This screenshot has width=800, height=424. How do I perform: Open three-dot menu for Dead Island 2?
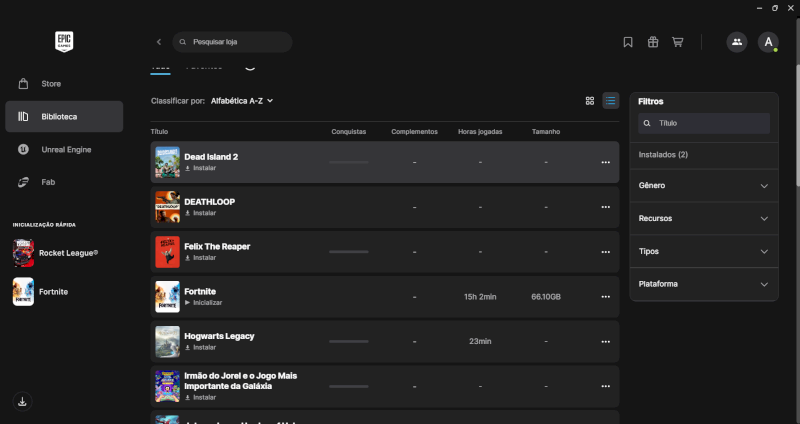(605, 162)
